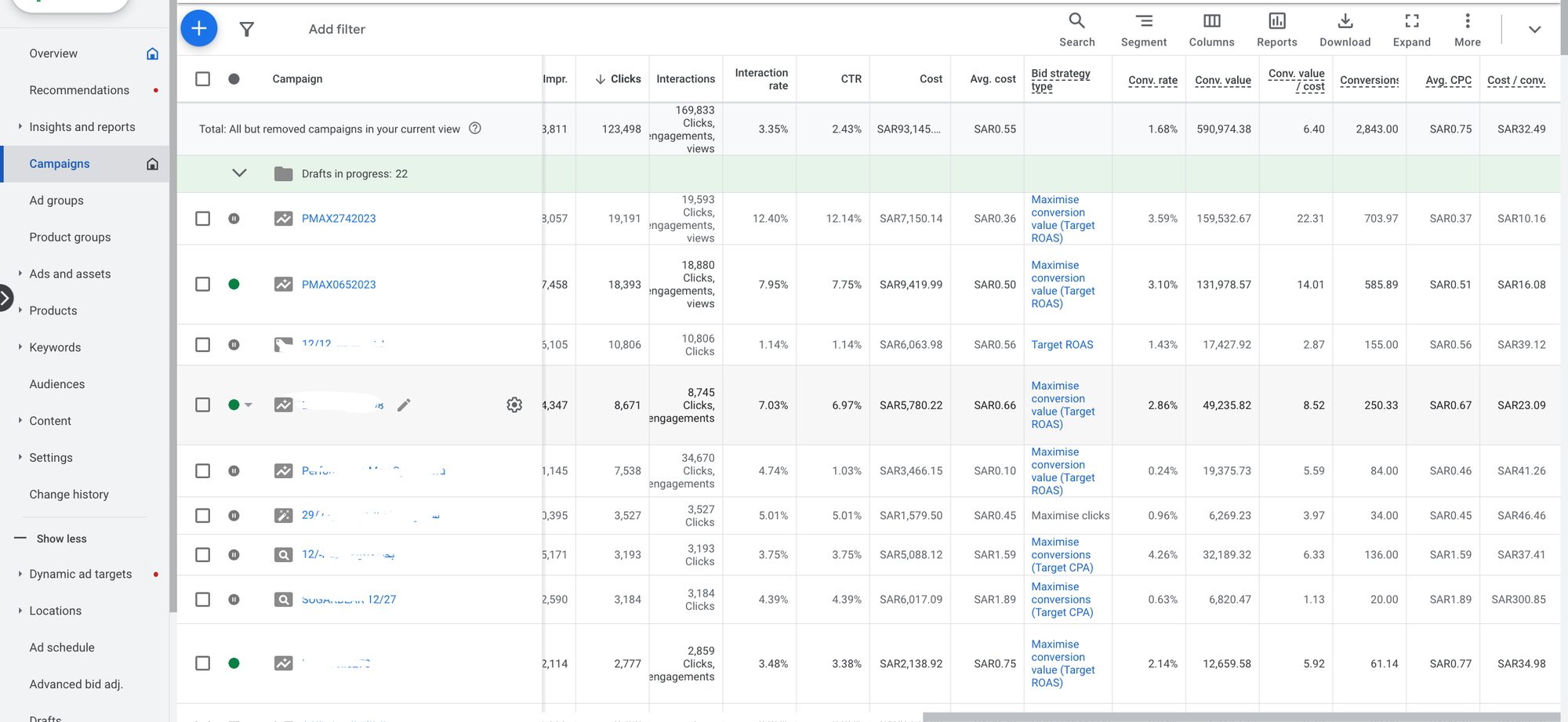Viewport: 1568px width, 722px height.
Task: Open the Columns customization icon
Action: click(x=1211, y=30)
